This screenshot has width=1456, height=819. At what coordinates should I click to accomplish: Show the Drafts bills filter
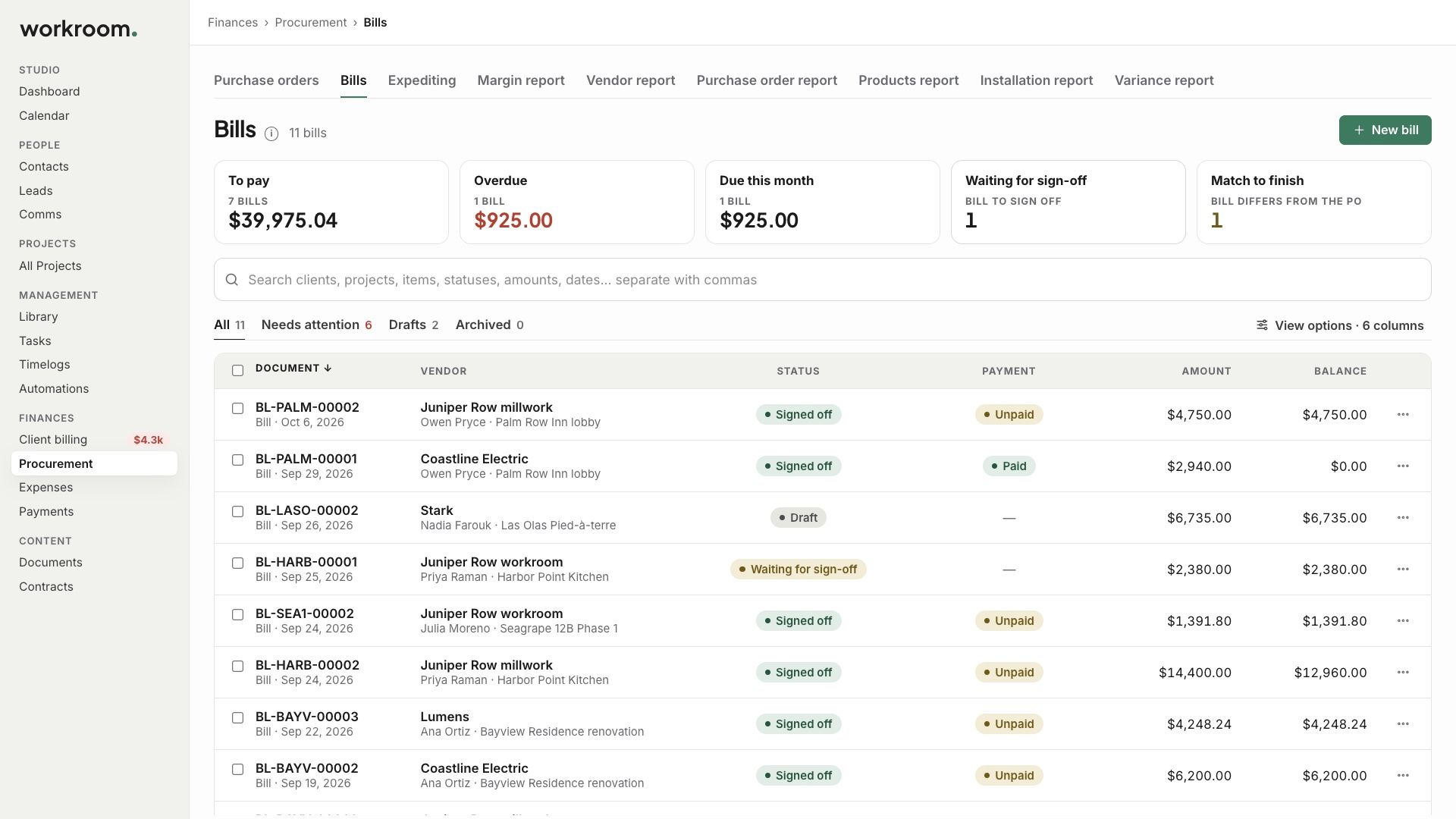(x=413, y=325)
